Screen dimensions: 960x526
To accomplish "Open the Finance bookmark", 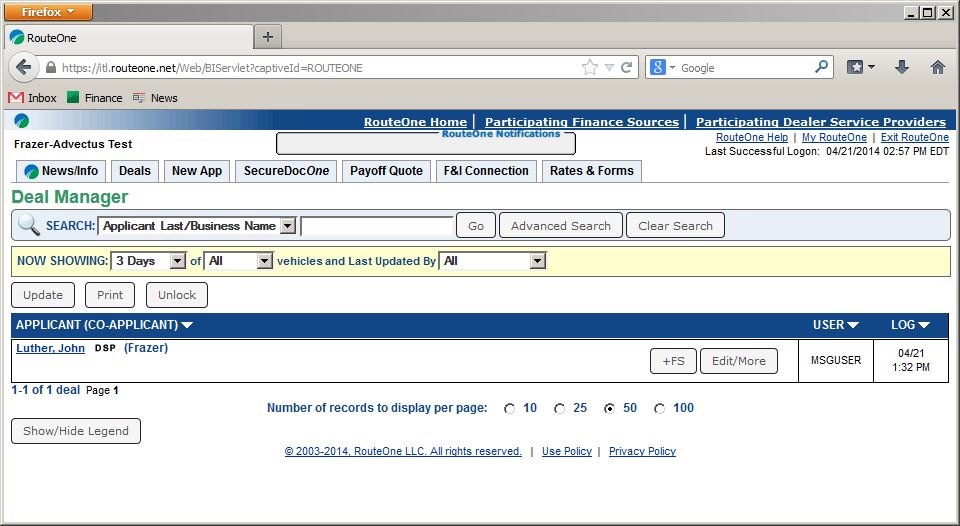I will pyautogui.click(x=95, y=98).
